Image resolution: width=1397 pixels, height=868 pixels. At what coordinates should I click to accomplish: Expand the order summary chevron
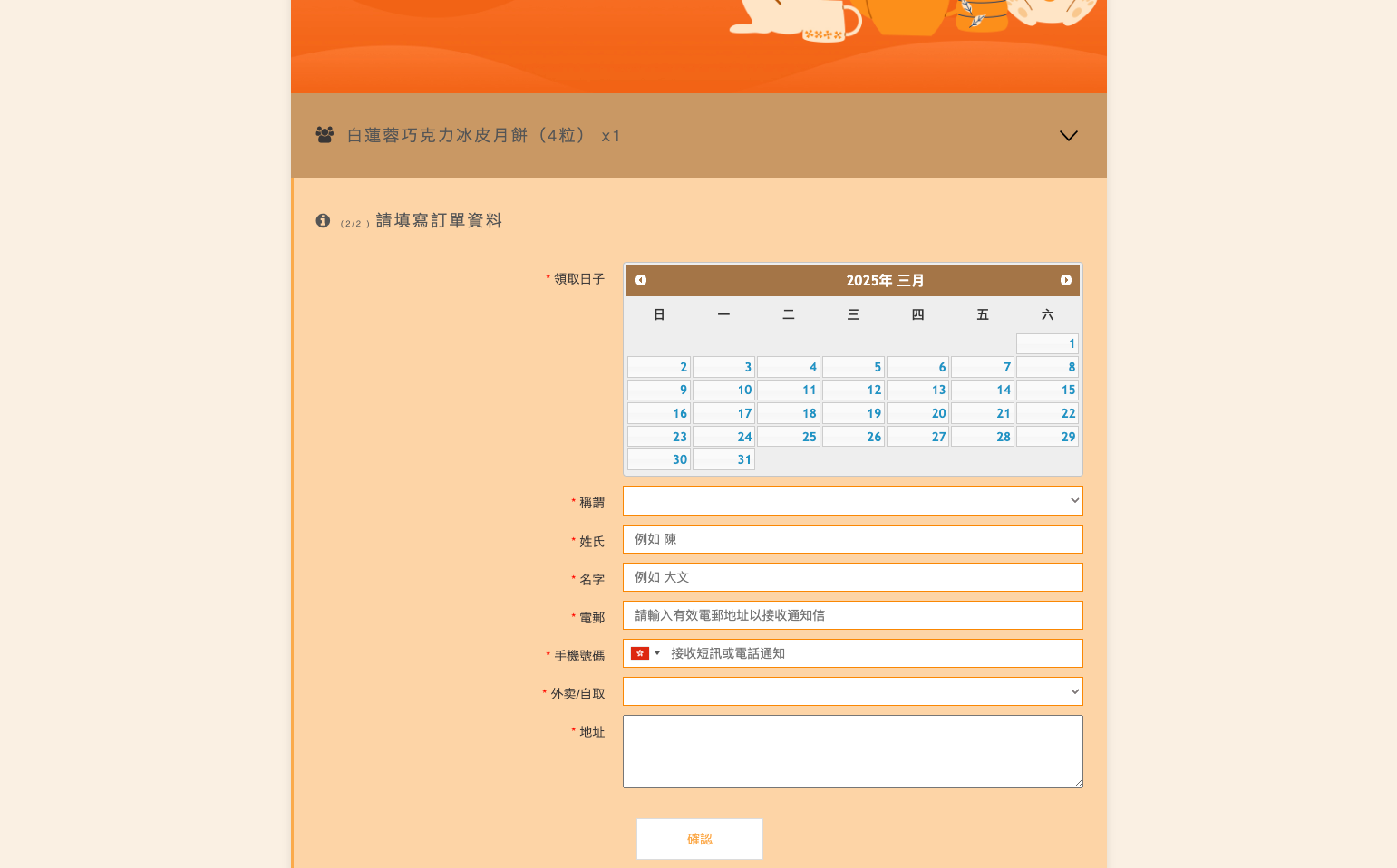(1069, 136)
